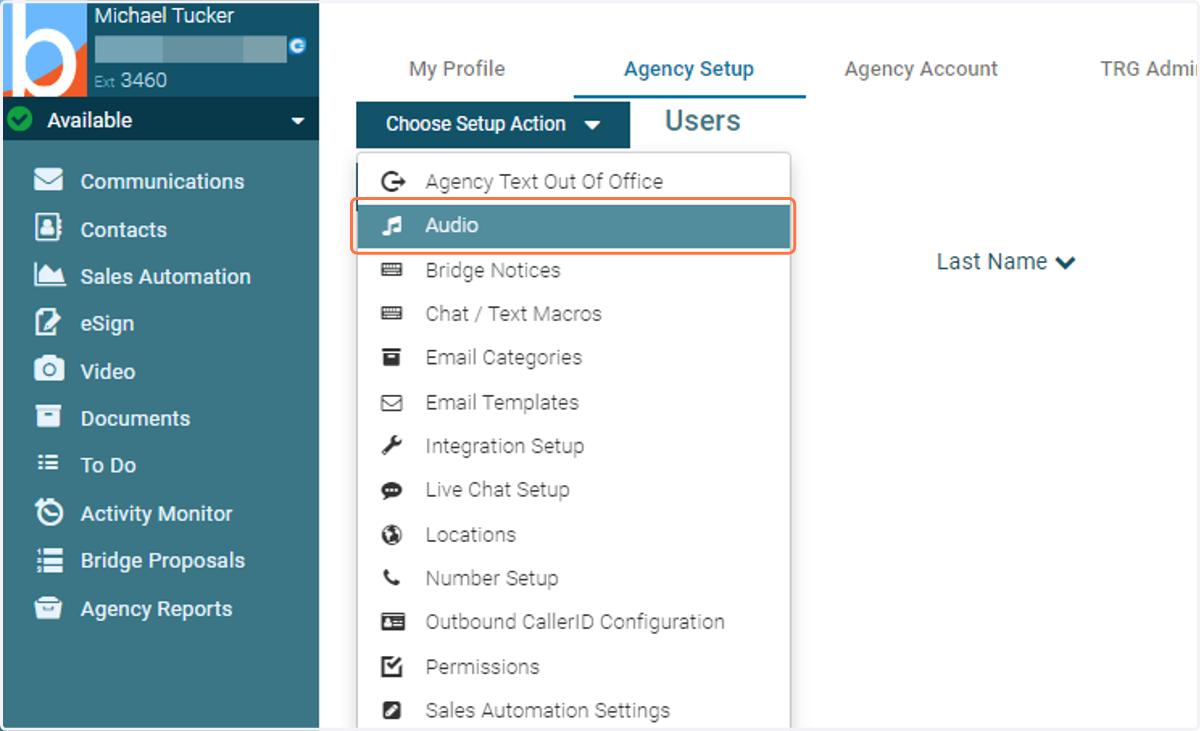Screen dimensions: 1200x731
Task: Click the Email Categories box icon
Action: point(392,357)
